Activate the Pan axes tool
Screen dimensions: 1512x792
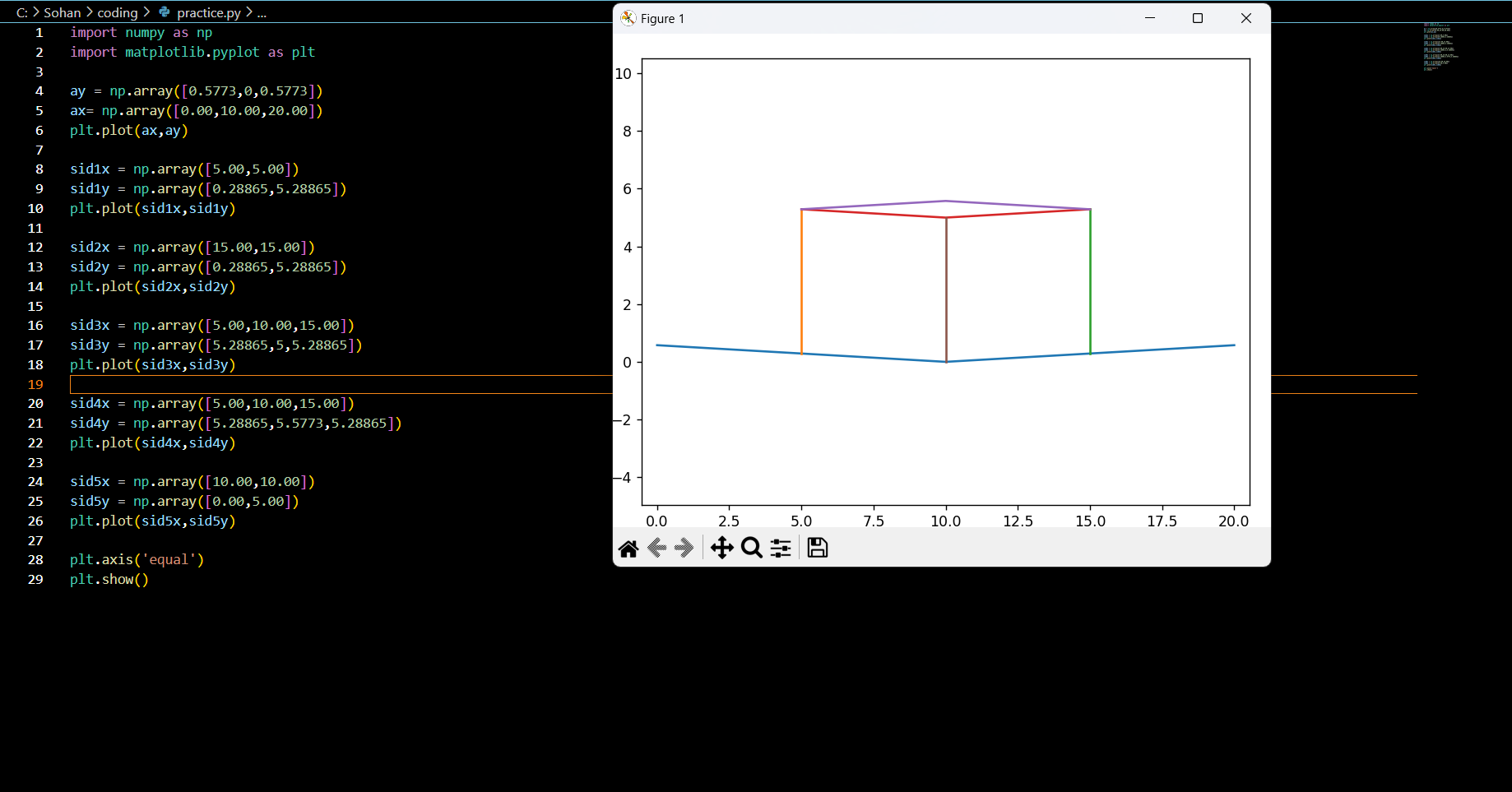point(721,549)
